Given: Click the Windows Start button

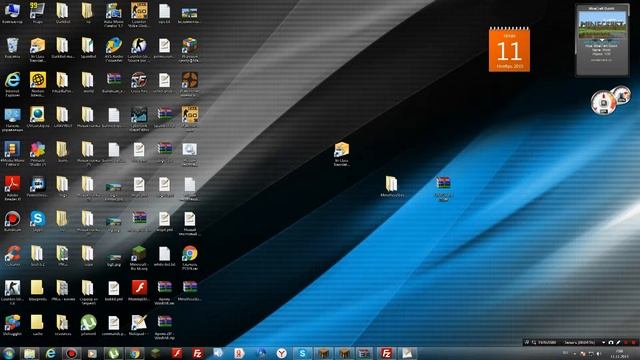Looking at the screenshot, I should tap(8, 353).
